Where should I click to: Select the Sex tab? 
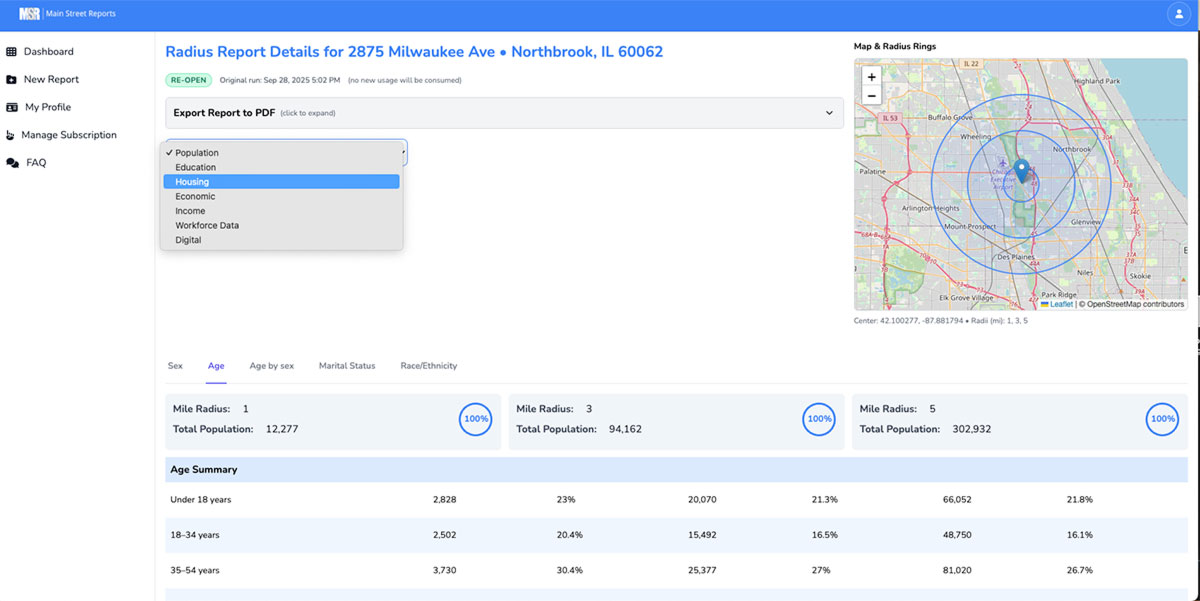175,366
